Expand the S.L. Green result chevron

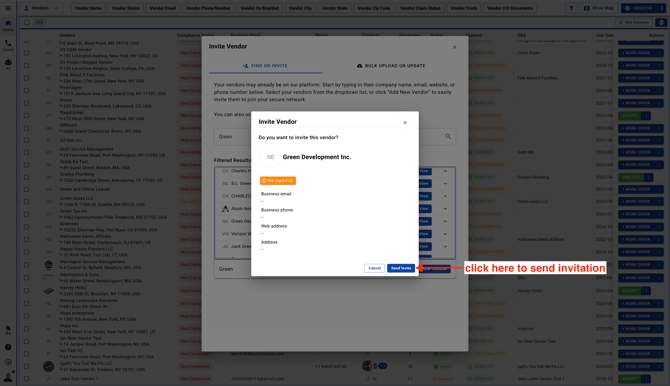point(445,183)
